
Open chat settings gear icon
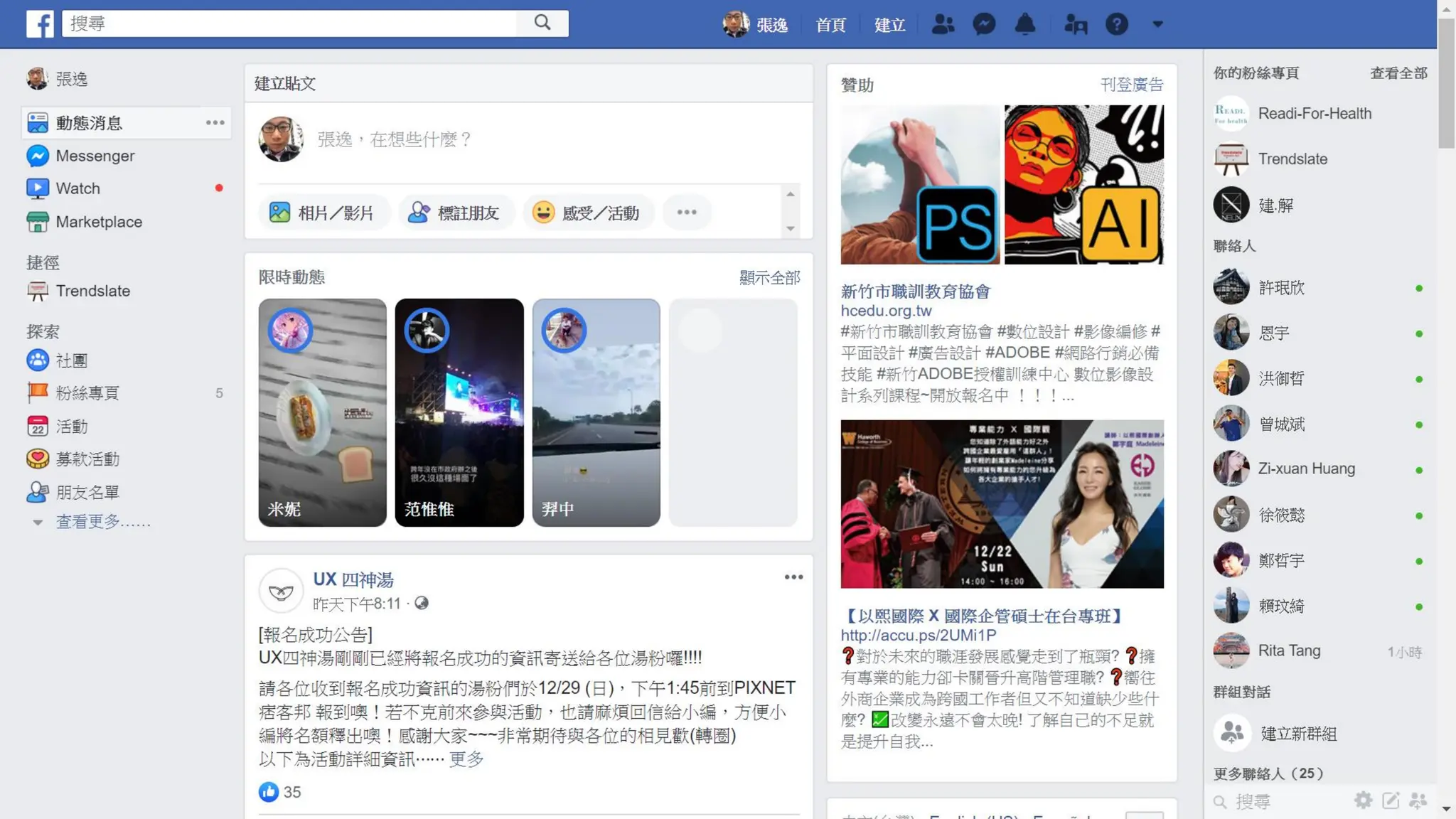[1363, 801]
